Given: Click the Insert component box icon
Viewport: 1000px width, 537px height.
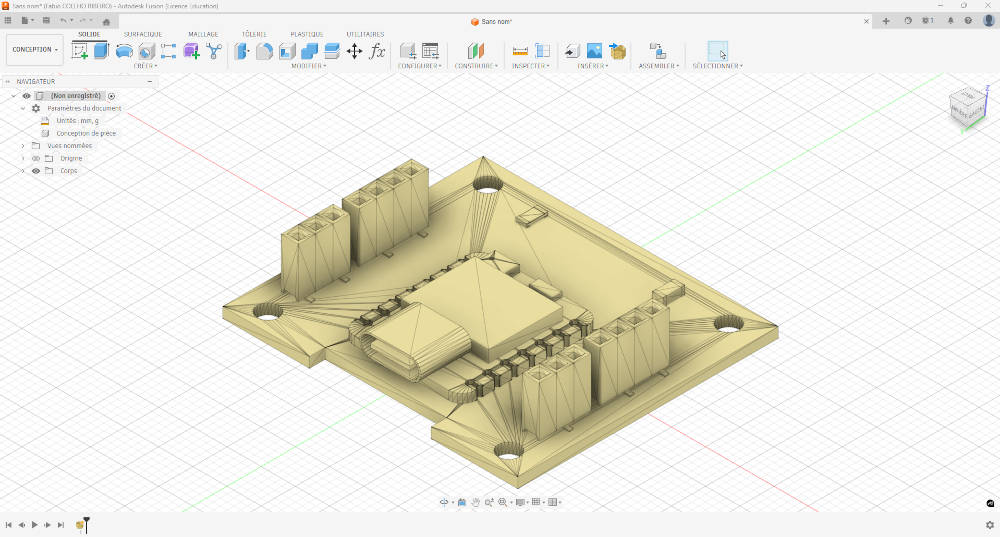Looking at the screenshot, I should point(617,51).
